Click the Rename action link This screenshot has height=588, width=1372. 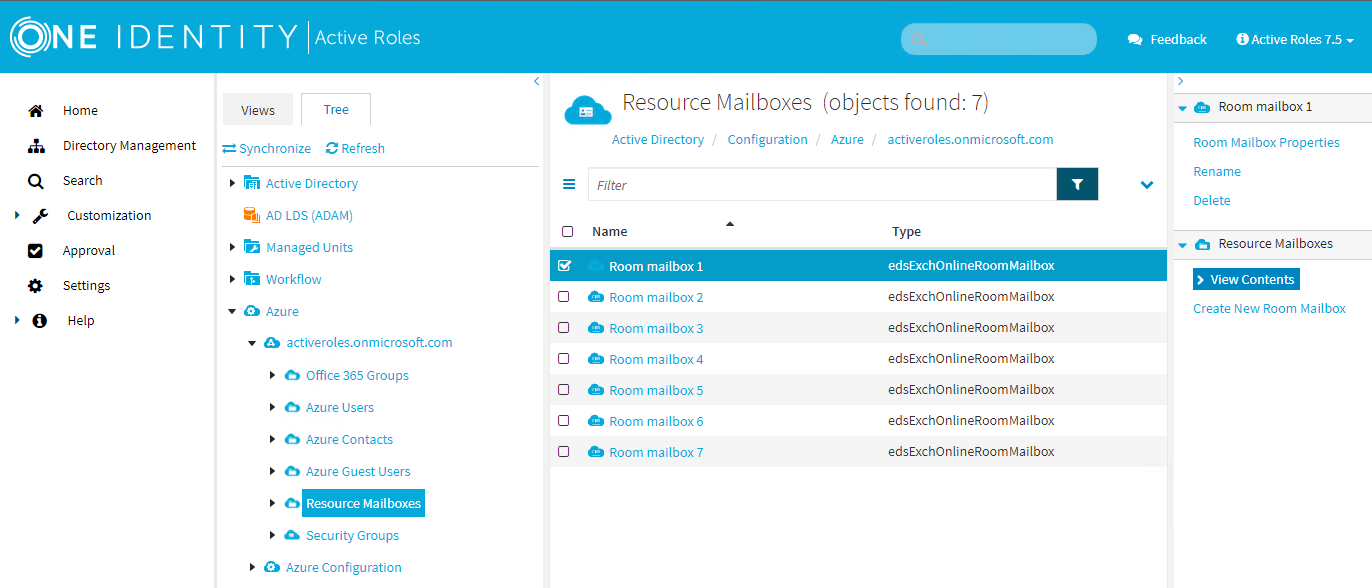pos(1217,171)
